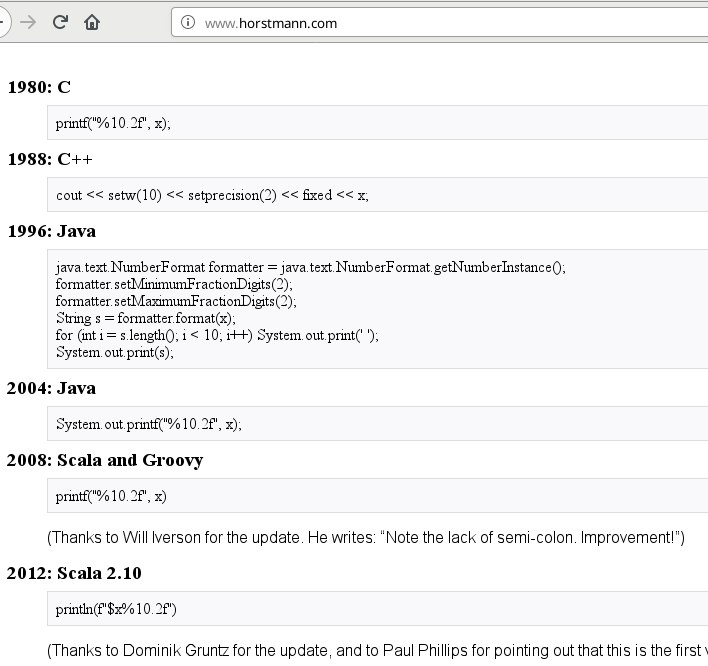Click the heading "1988: C++"

[x=50, y=159]
